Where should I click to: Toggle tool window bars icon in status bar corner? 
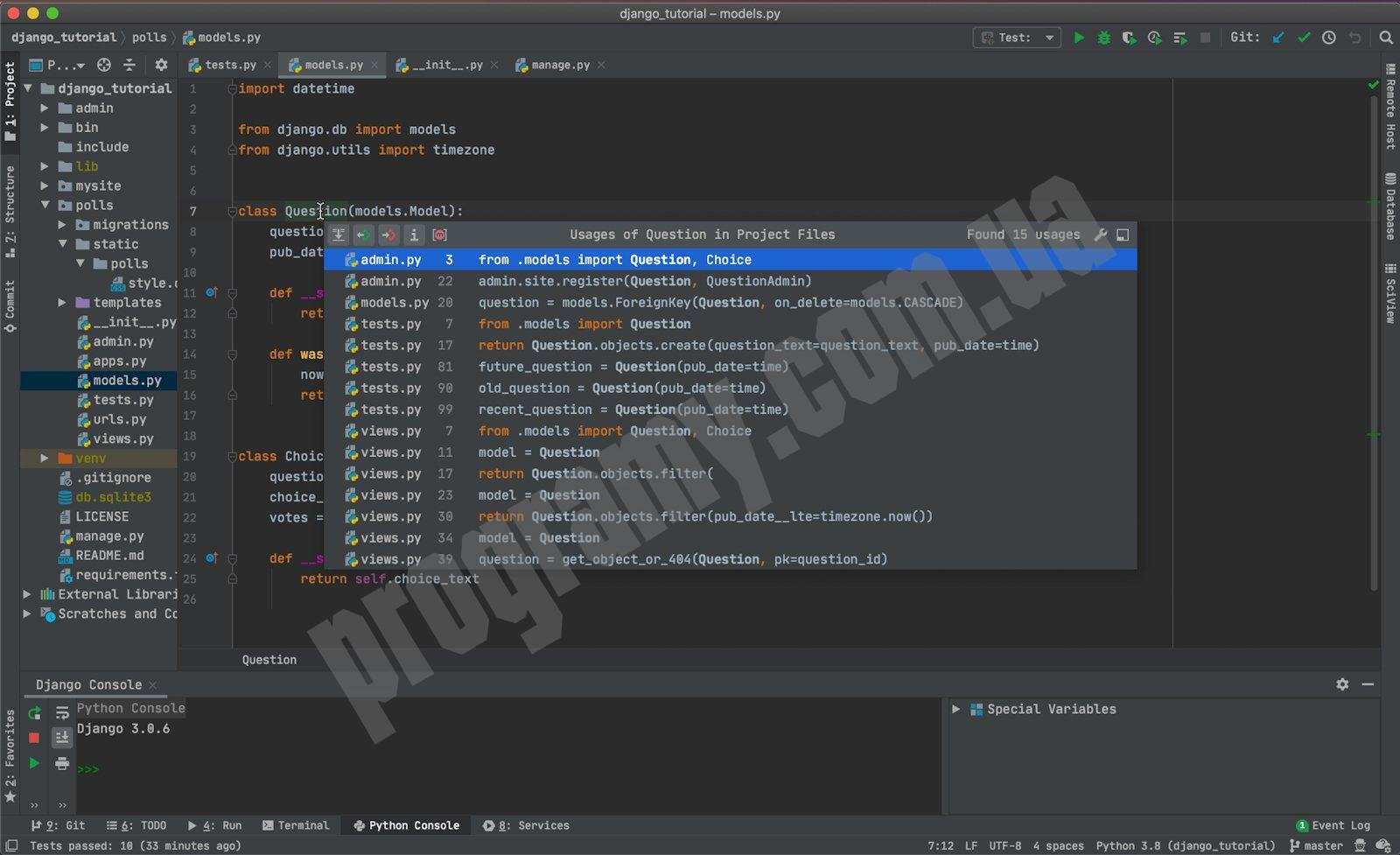pos(11,845)
